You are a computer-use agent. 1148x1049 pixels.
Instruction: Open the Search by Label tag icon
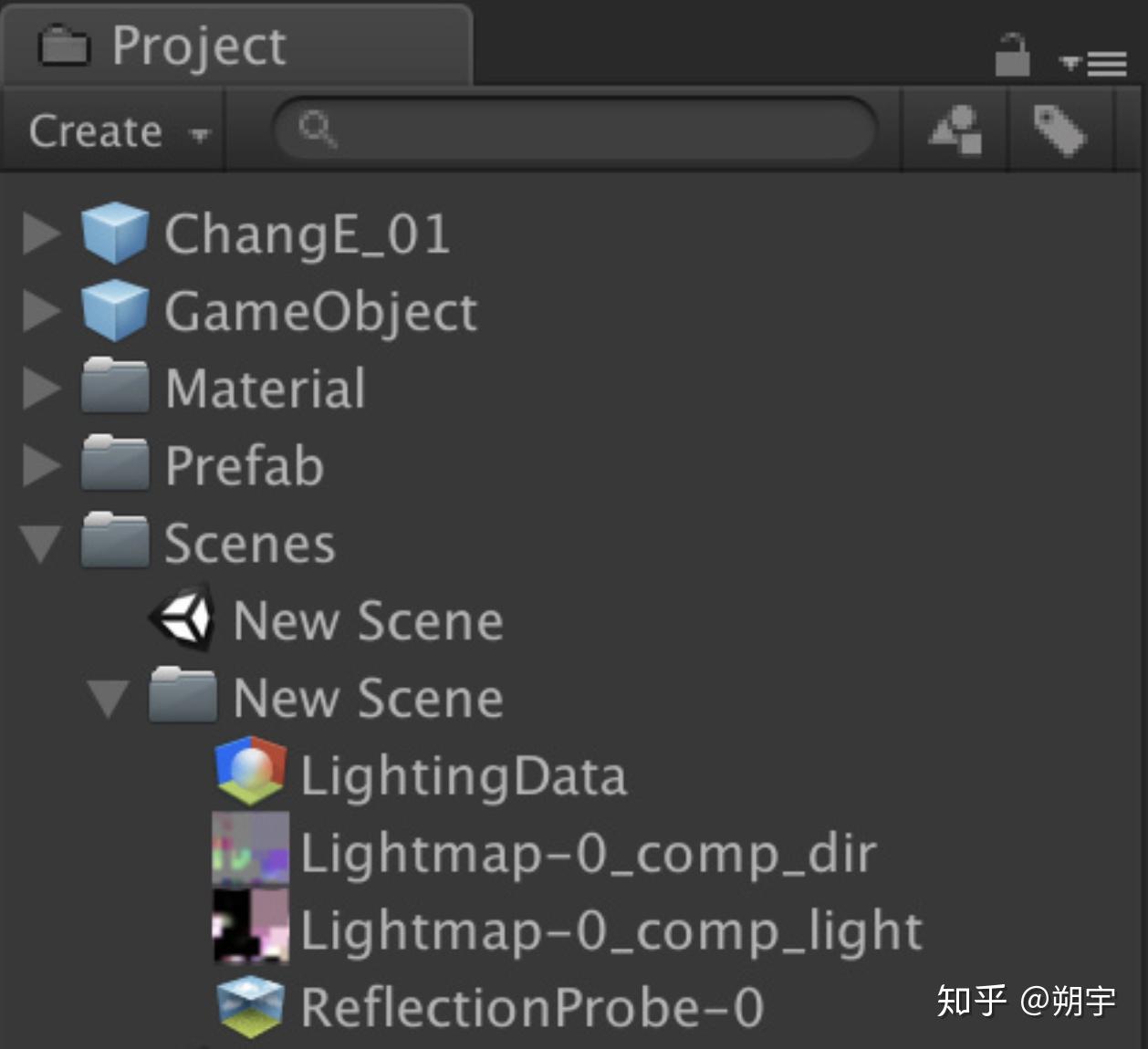pos(1060,130)
